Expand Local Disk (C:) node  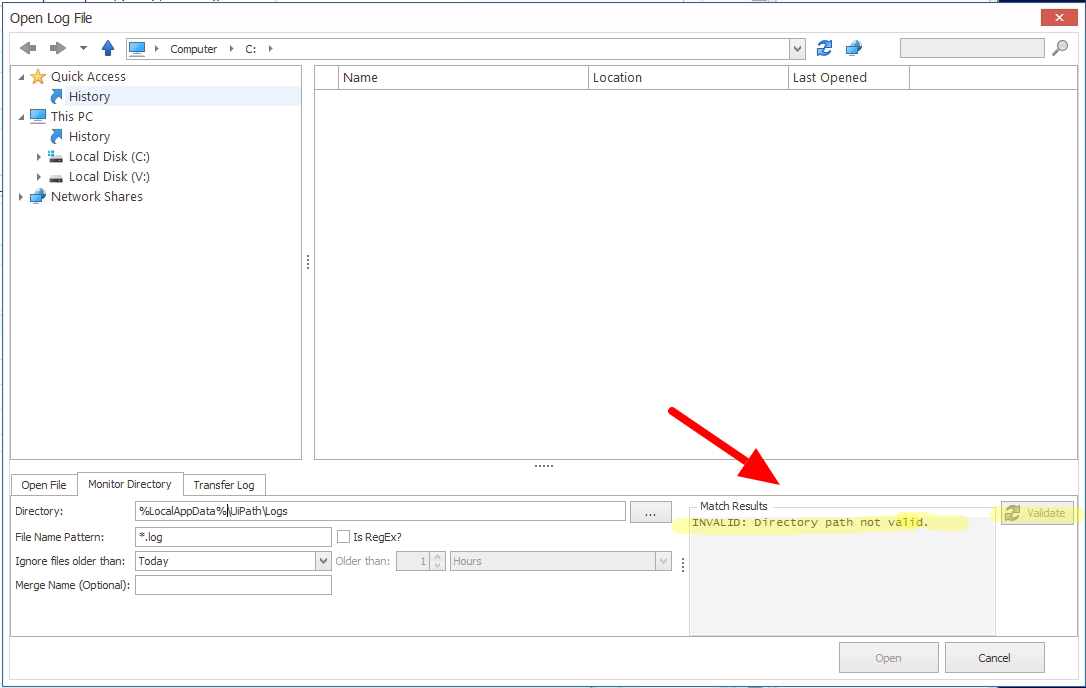pos(39,157)
